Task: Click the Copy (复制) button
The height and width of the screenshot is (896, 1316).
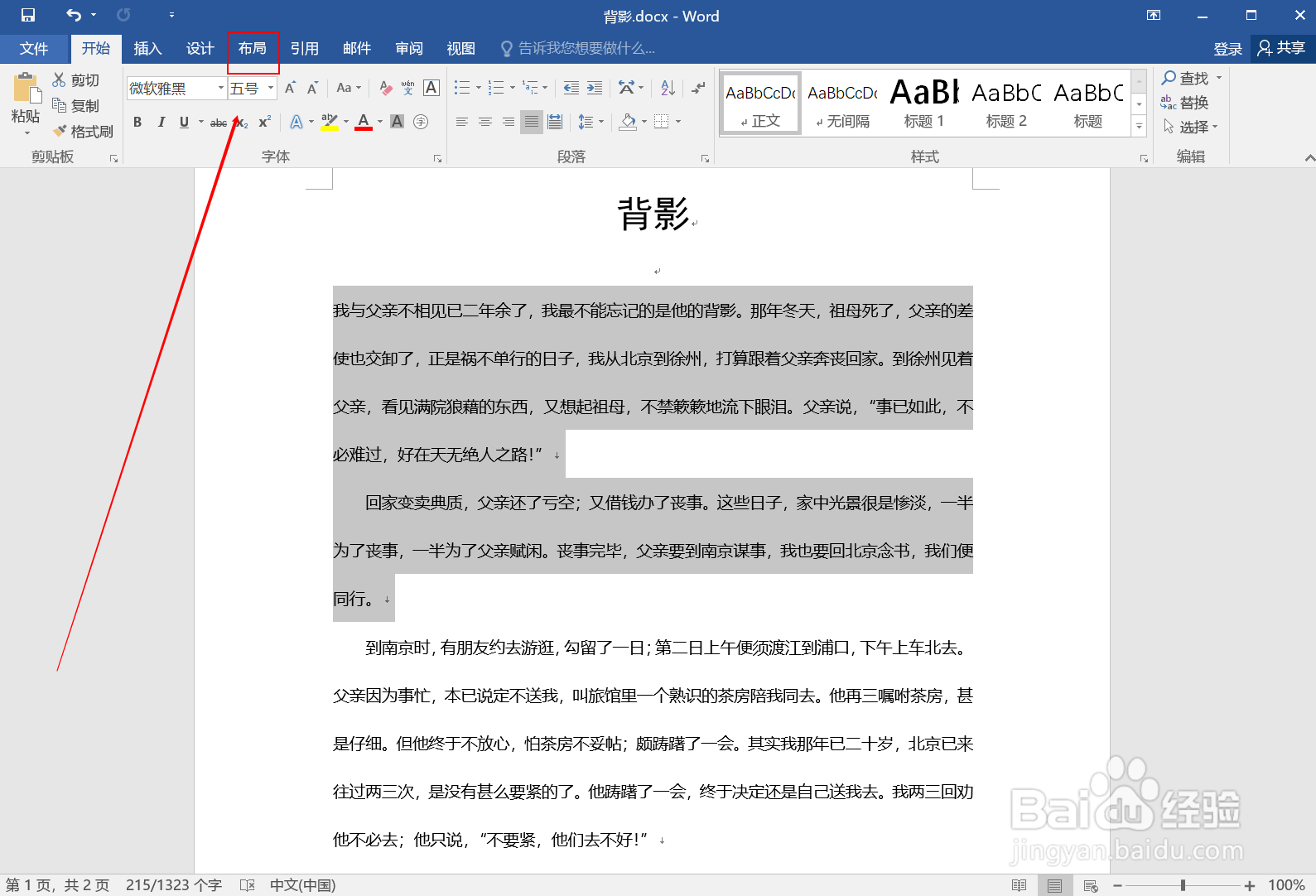Action: pyautogui.click(x=76, y=105)
